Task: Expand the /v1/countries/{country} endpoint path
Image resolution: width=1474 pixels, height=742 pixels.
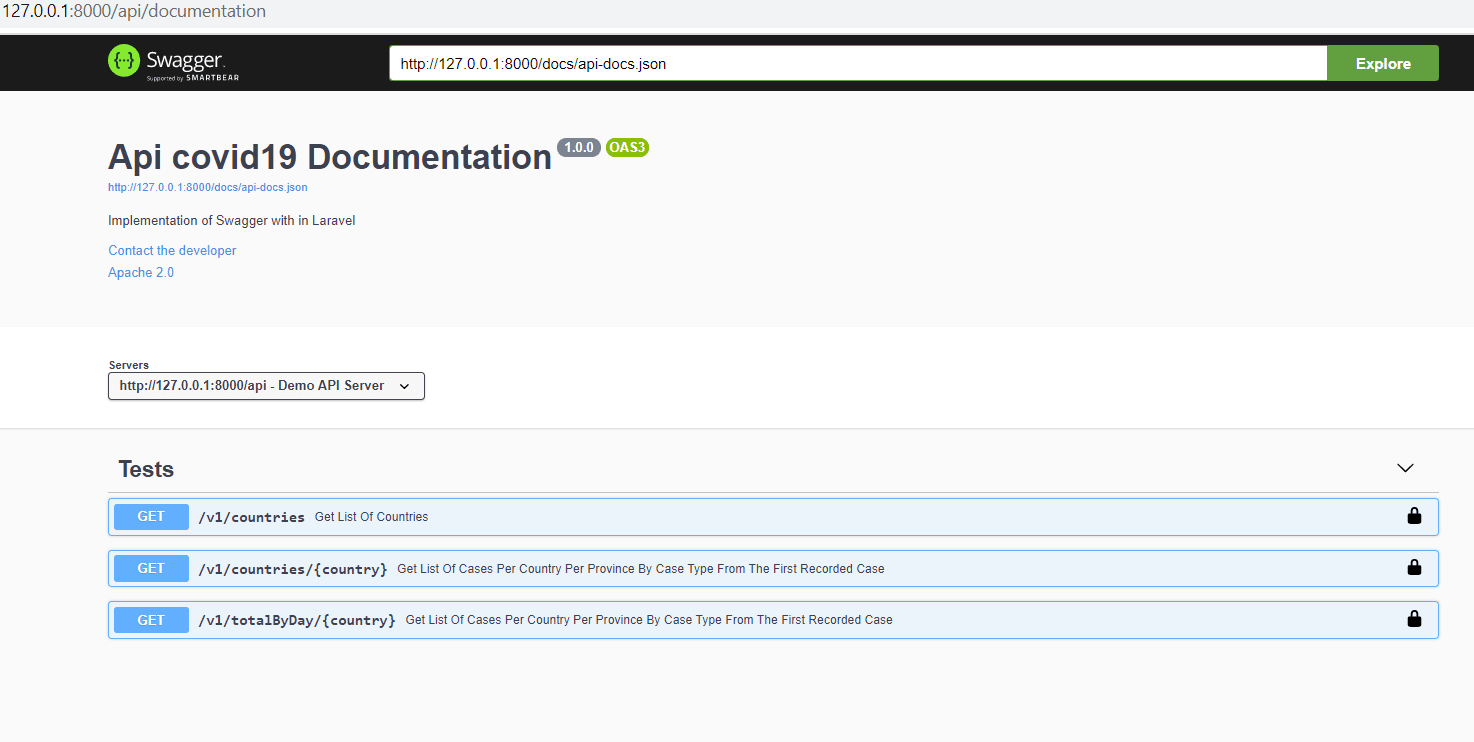Action: [x=292, y=569]
